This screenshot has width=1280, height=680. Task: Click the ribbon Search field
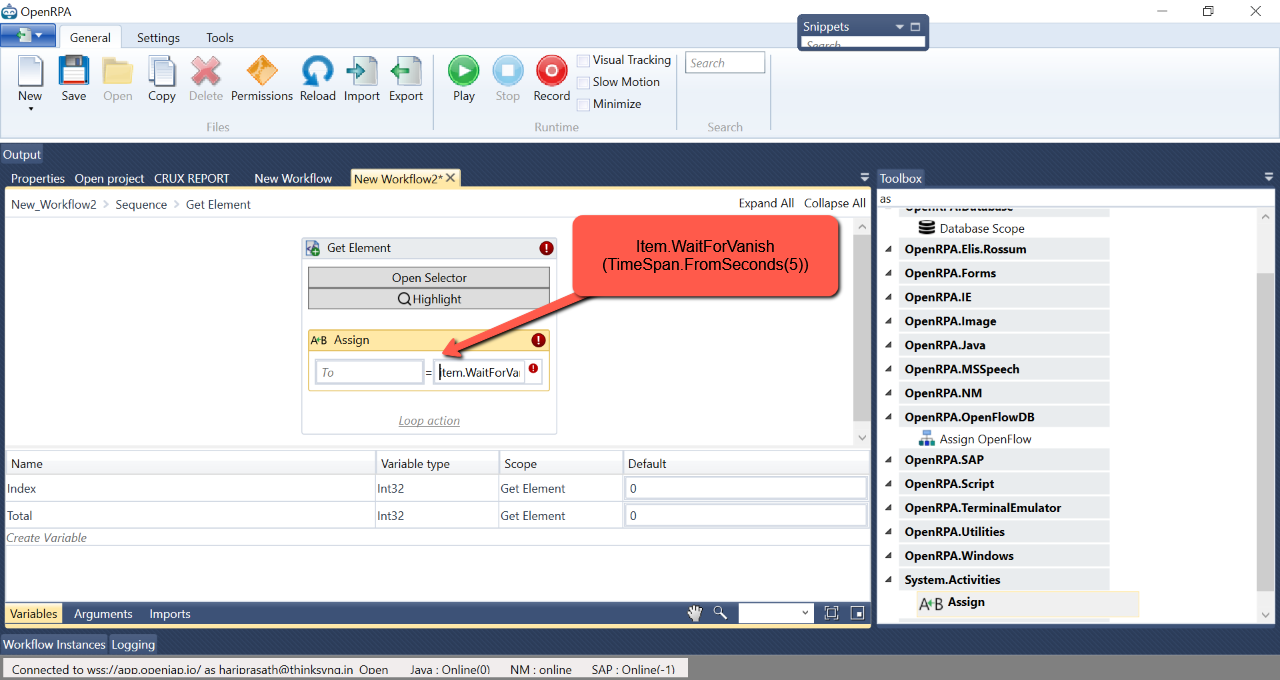[x=725, y=63]
